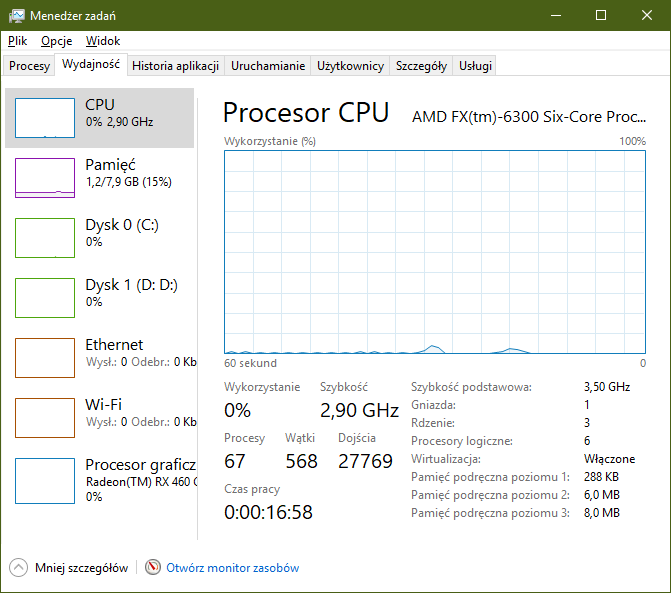
Task: Switch to the Procesy tab
Action: 29,66
